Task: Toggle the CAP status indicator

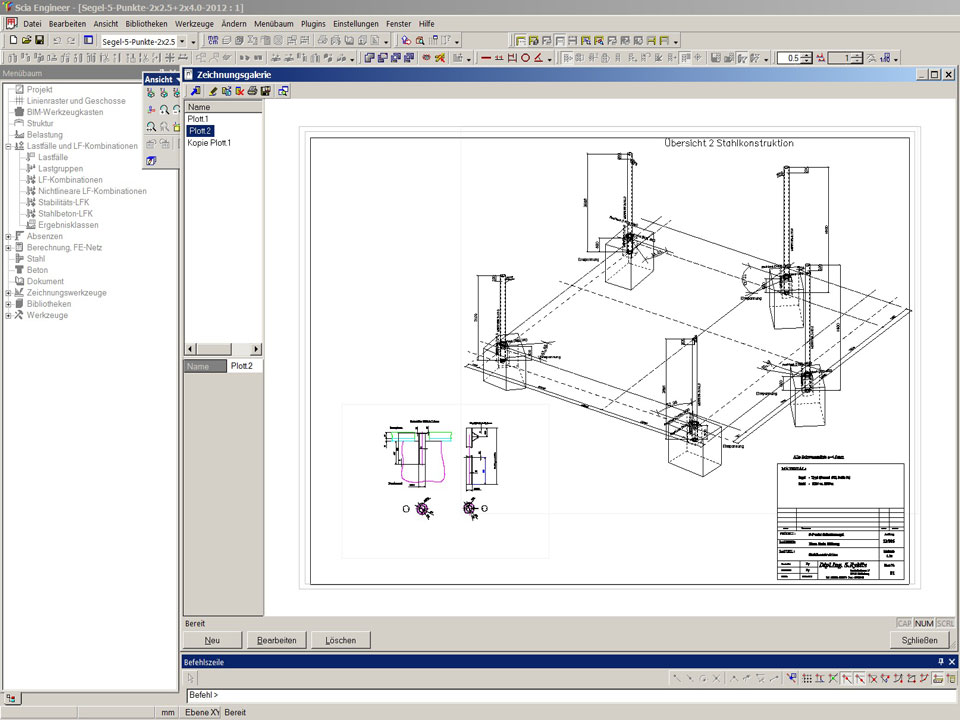Action: (x=904, y=623)
